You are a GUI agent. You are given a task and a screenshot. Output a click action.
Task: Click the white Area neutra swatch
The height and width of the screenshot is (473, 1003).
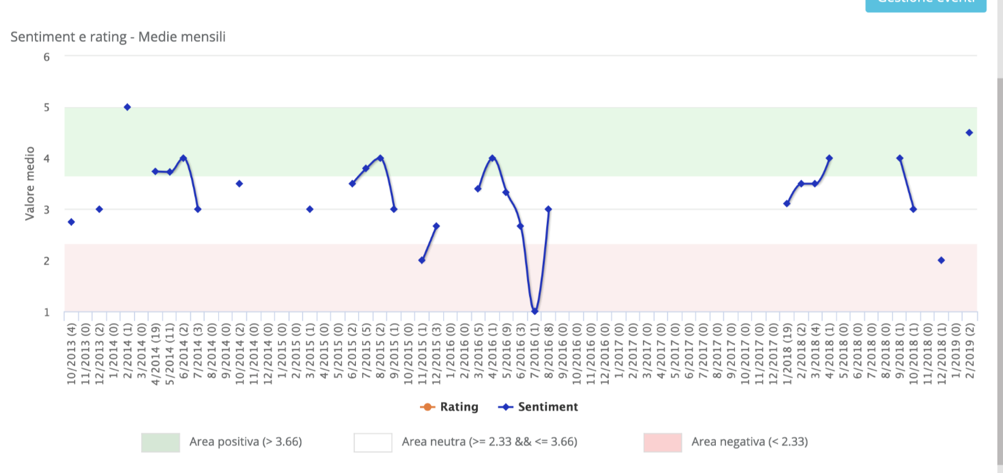point(372,442)
